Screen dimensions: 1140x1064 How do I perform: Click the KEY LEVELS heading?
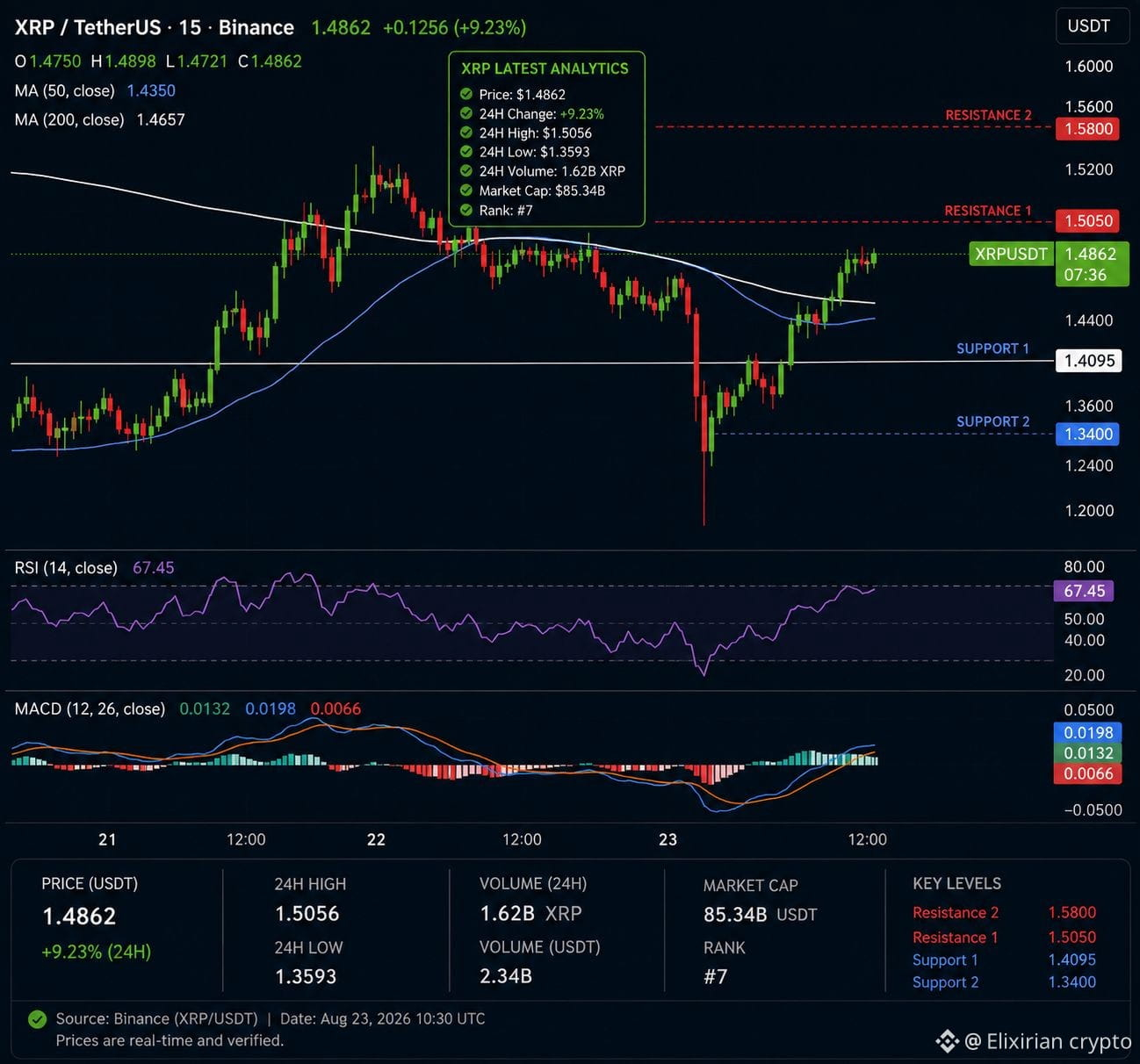(x=957, y=884)
